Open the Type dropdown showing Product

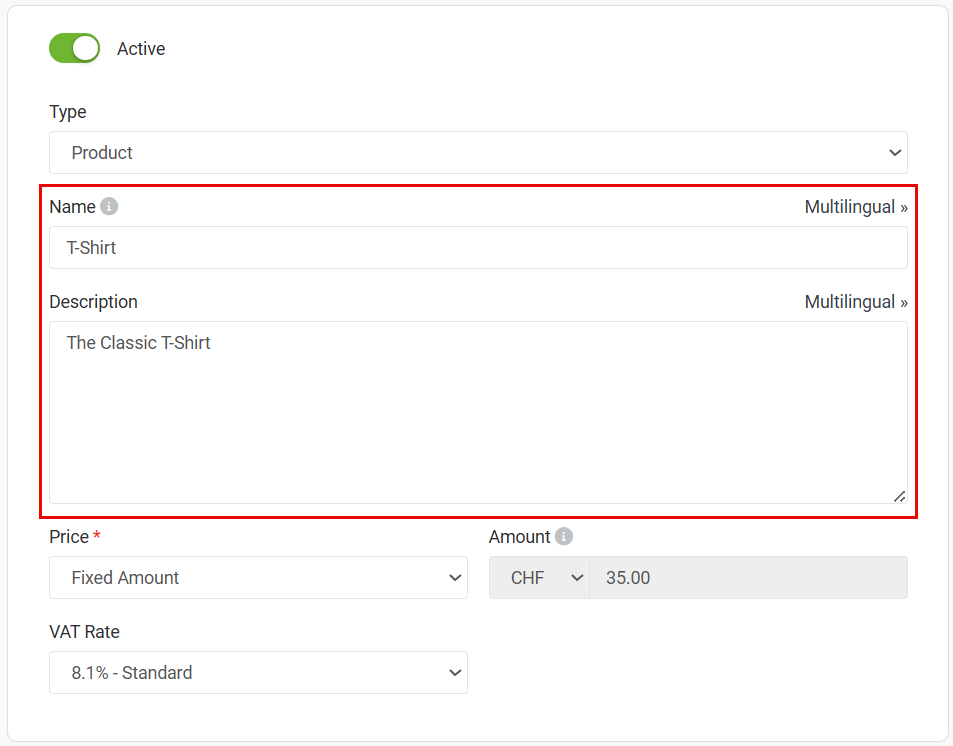(x=478, y=153)
